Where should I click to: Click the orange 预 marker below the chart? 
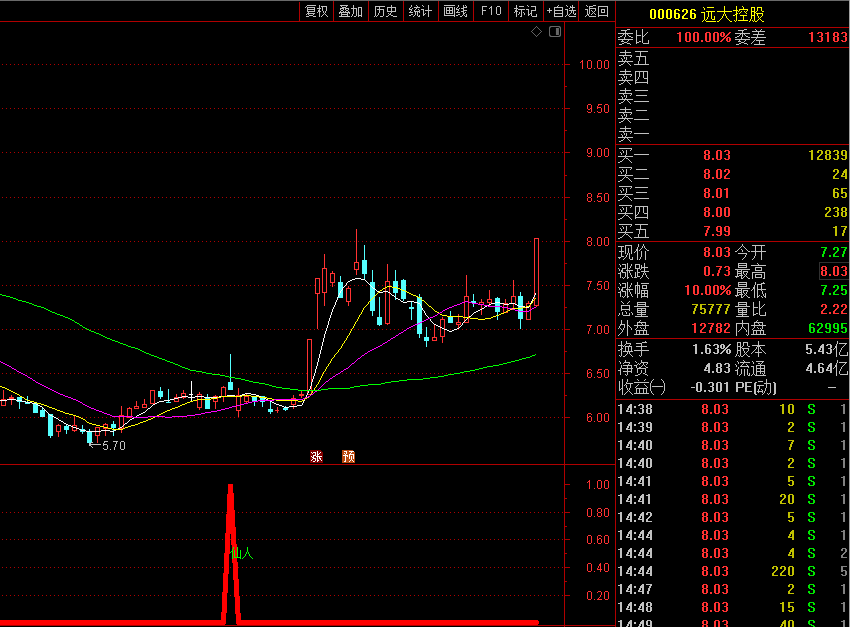coord(349,457)
